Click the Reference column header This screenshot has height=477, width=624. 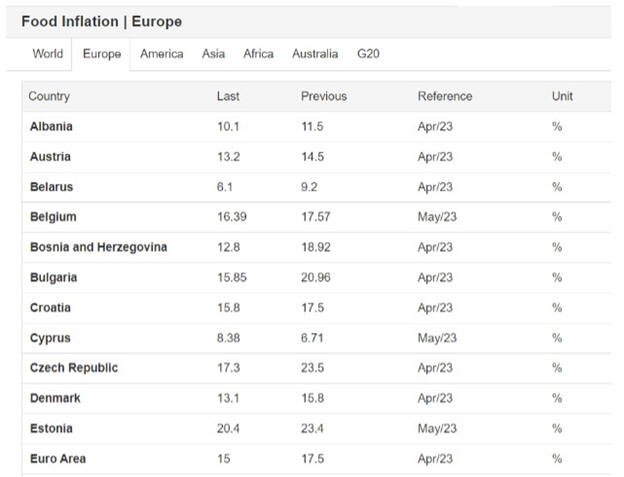click(x=445, y=96)
